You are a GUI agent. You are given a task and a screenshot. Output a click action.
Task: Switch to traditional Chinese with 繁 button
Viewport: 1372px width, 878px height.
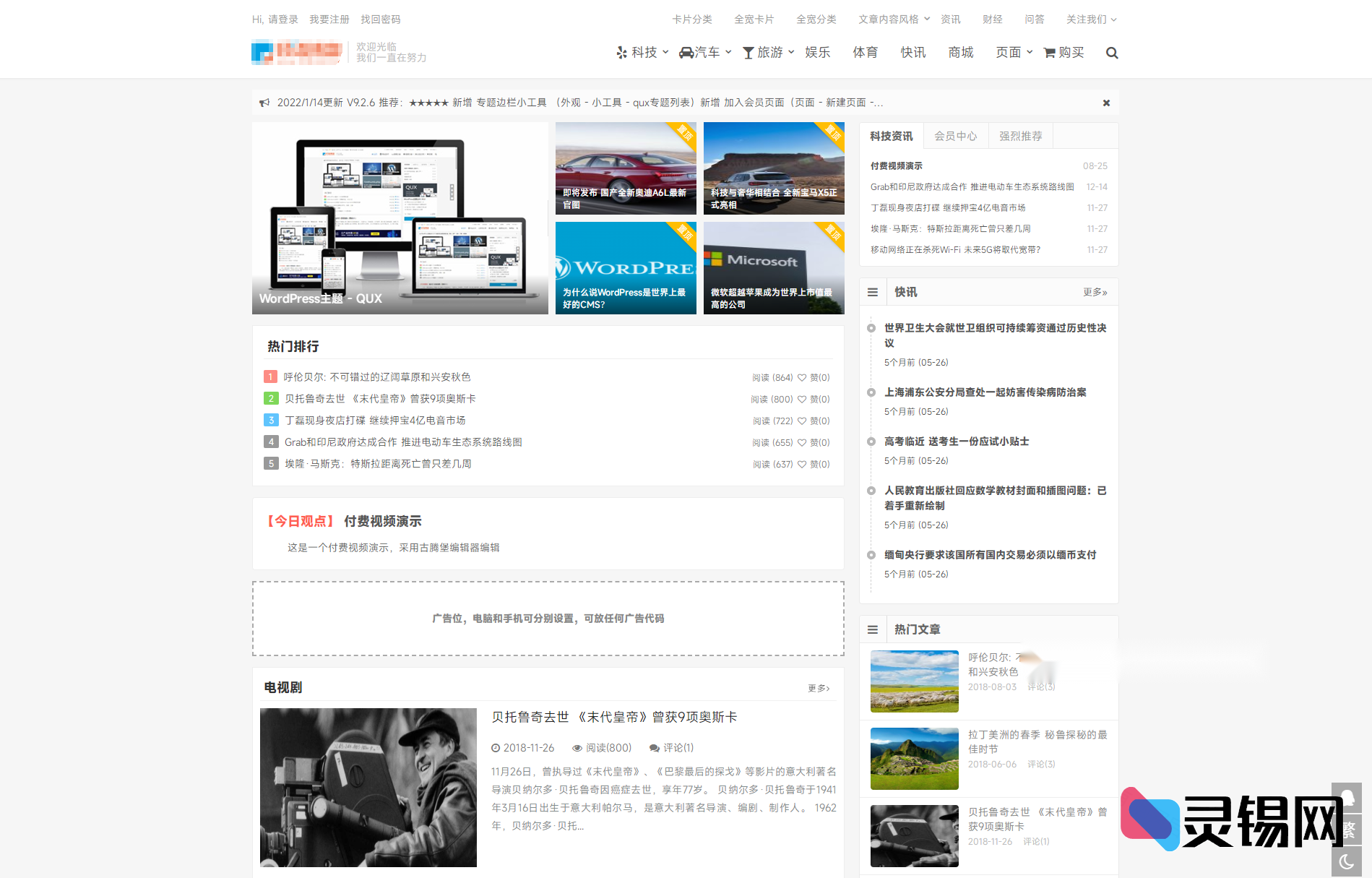coord(1348,830)
